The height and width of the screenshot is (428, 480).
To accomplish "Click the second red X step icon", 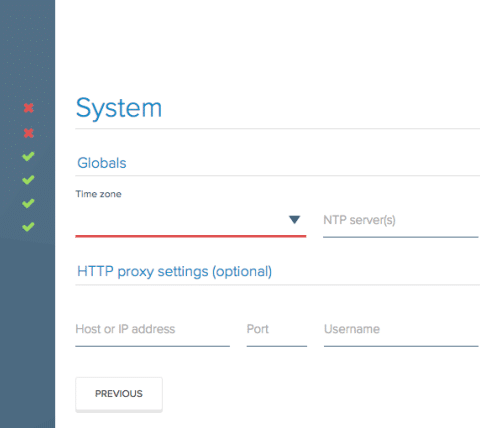I will [29, 133].
